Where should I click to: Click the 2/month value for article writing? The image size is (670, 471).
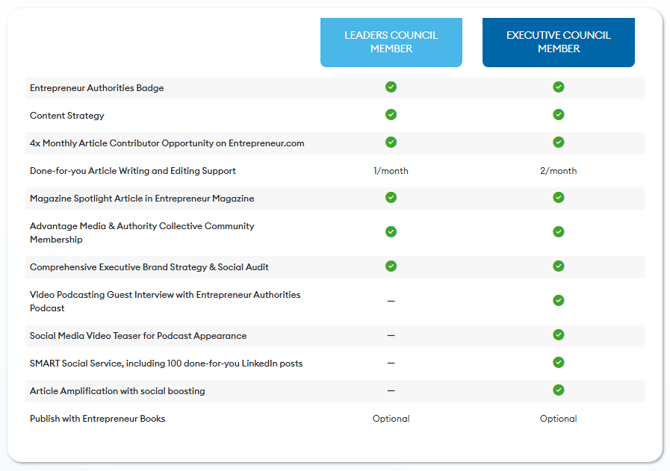point(558,171)
